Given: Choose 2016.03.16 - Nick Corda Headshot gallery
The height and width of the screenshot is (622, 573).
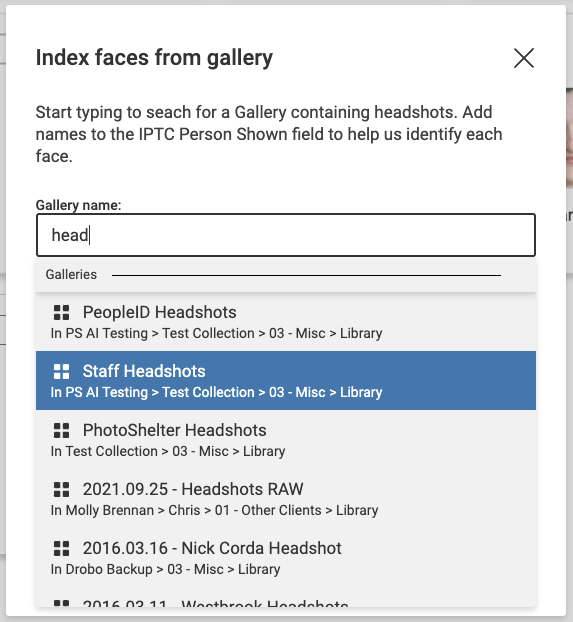Looking at the screenshot, I should click(x=286, y=558).
